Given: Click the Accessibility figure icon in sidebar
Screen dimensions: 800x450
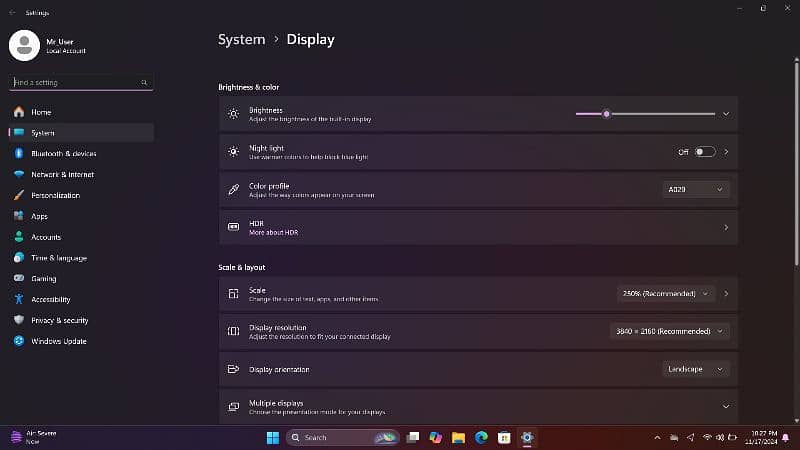Looking at the screenshot, I should coord(19,299).
